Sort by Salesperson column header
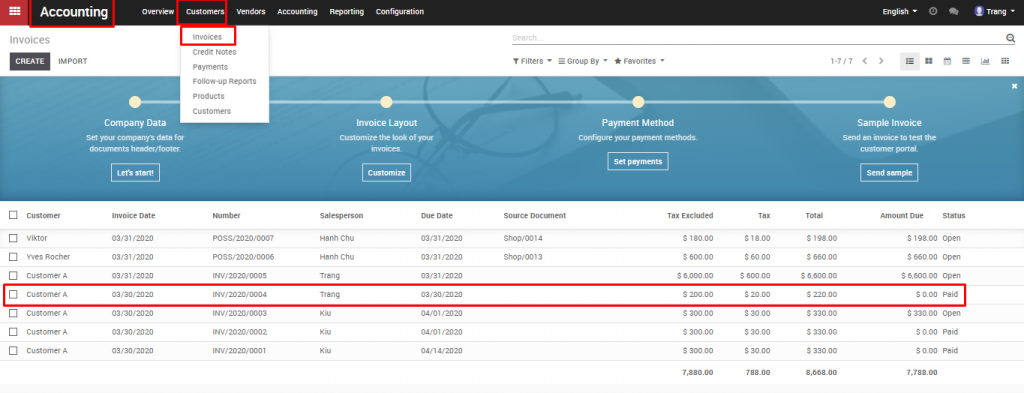The width and height of the screenshot is (1024, 393). pyautogui.click(x=341, y=215)
